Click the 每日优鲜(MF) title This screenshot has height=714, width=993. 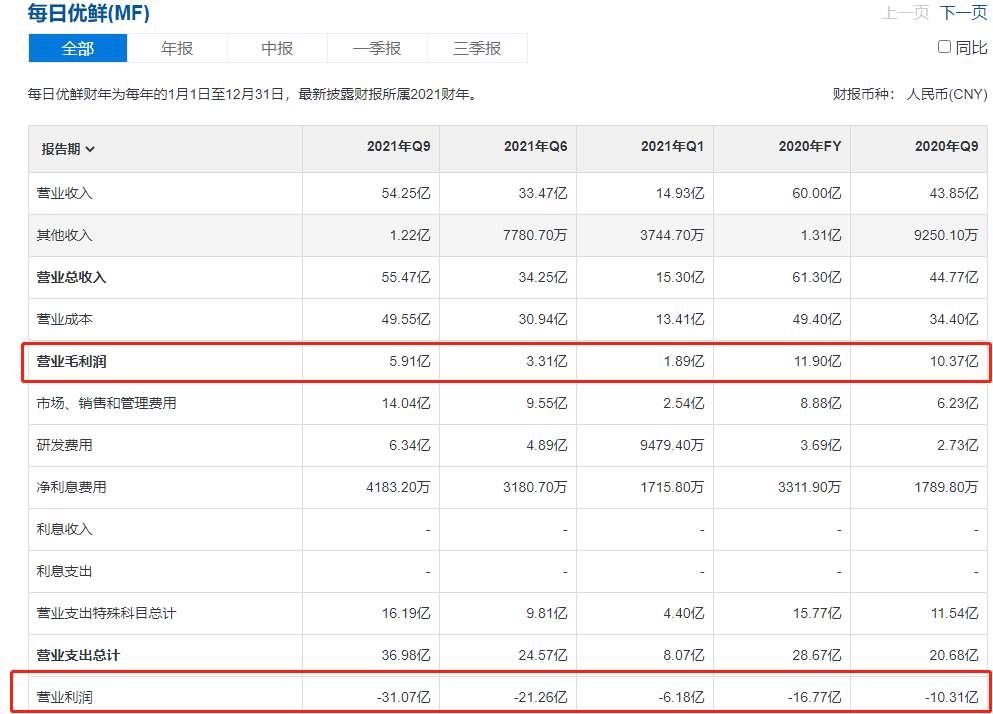pos(89,14)
